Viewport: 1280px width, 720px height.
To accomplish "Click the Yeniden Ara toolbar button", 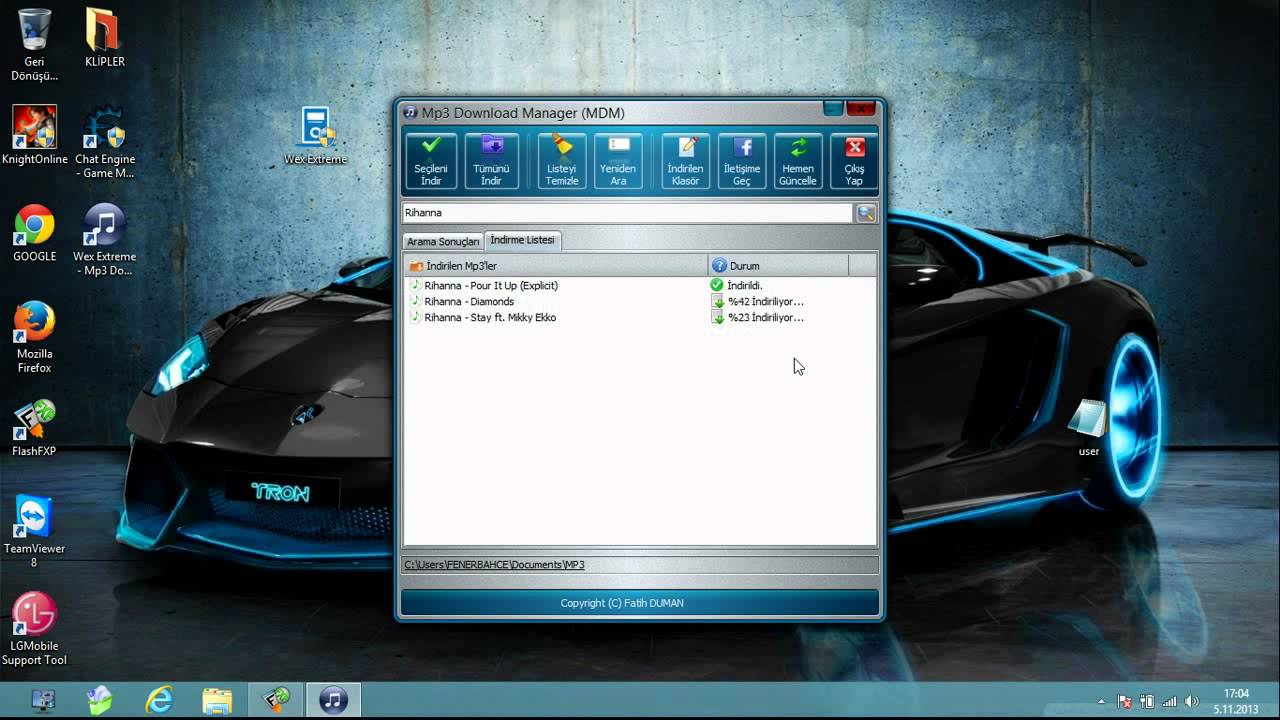I will pos(618,161).
